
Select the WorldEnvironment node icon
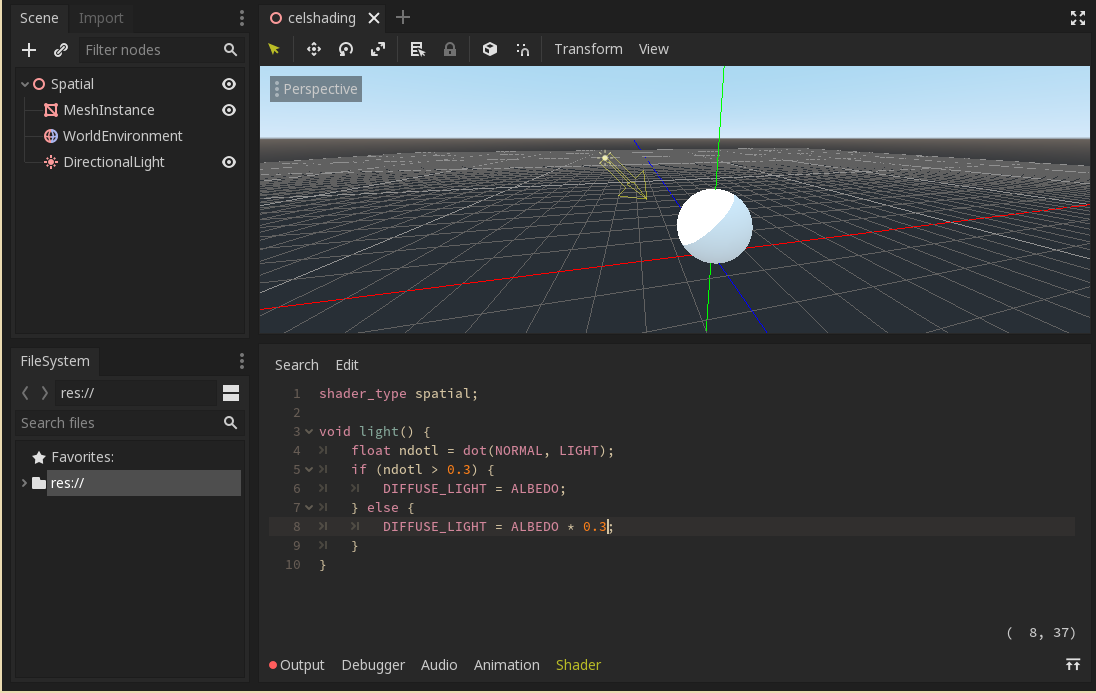pos(51,136)
